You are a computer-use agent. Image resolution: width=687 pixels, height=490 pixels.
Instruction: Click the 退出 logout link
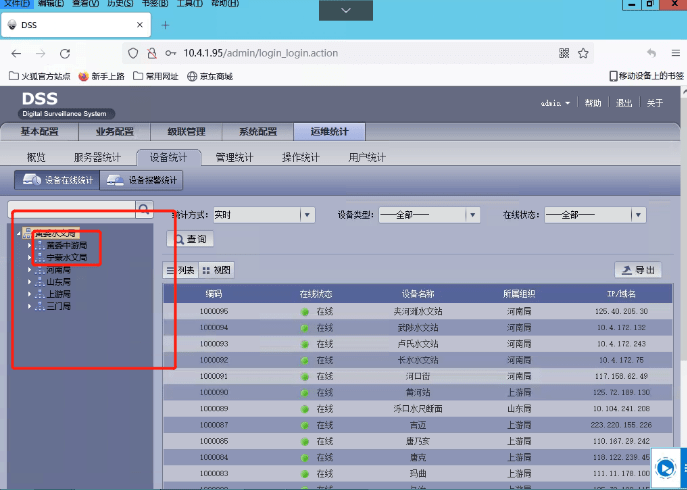point(624,103)
